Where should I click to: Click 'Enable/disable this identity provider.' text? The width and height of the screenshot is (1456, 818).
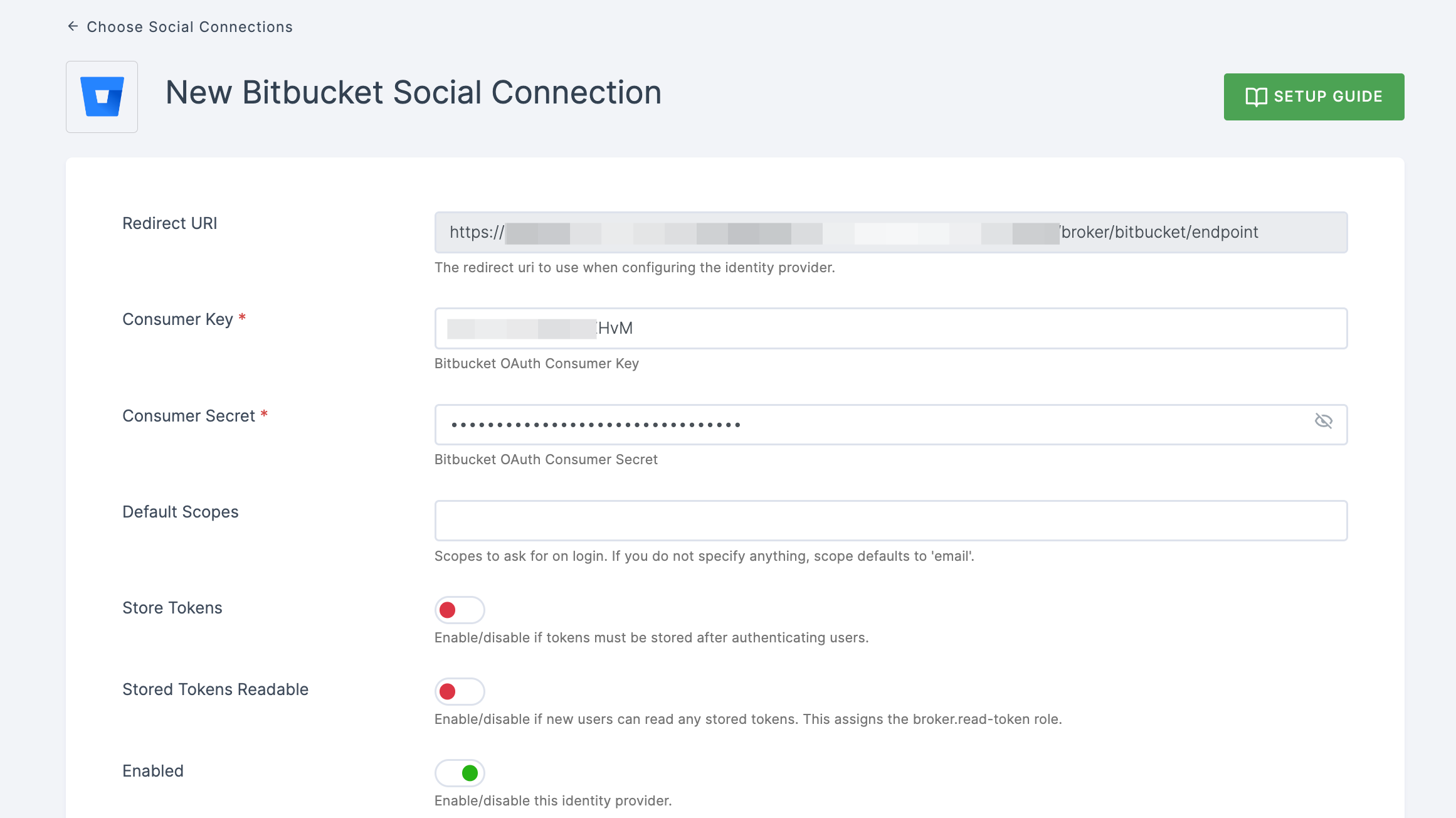pos(553,800)
